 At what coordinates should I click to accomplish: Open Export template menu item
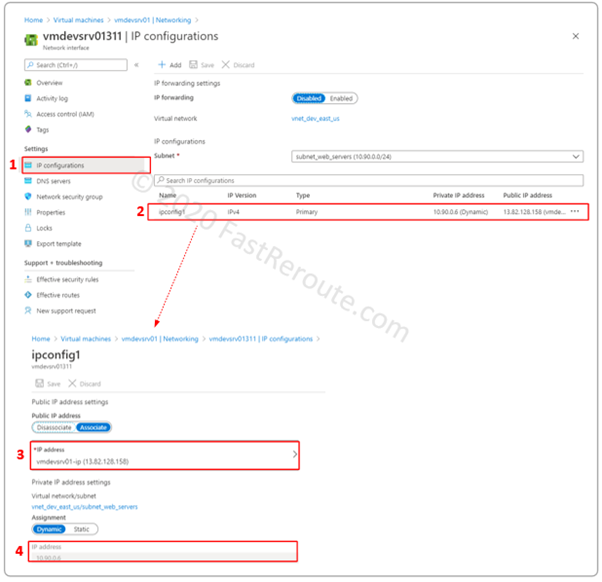pos(59,244)
